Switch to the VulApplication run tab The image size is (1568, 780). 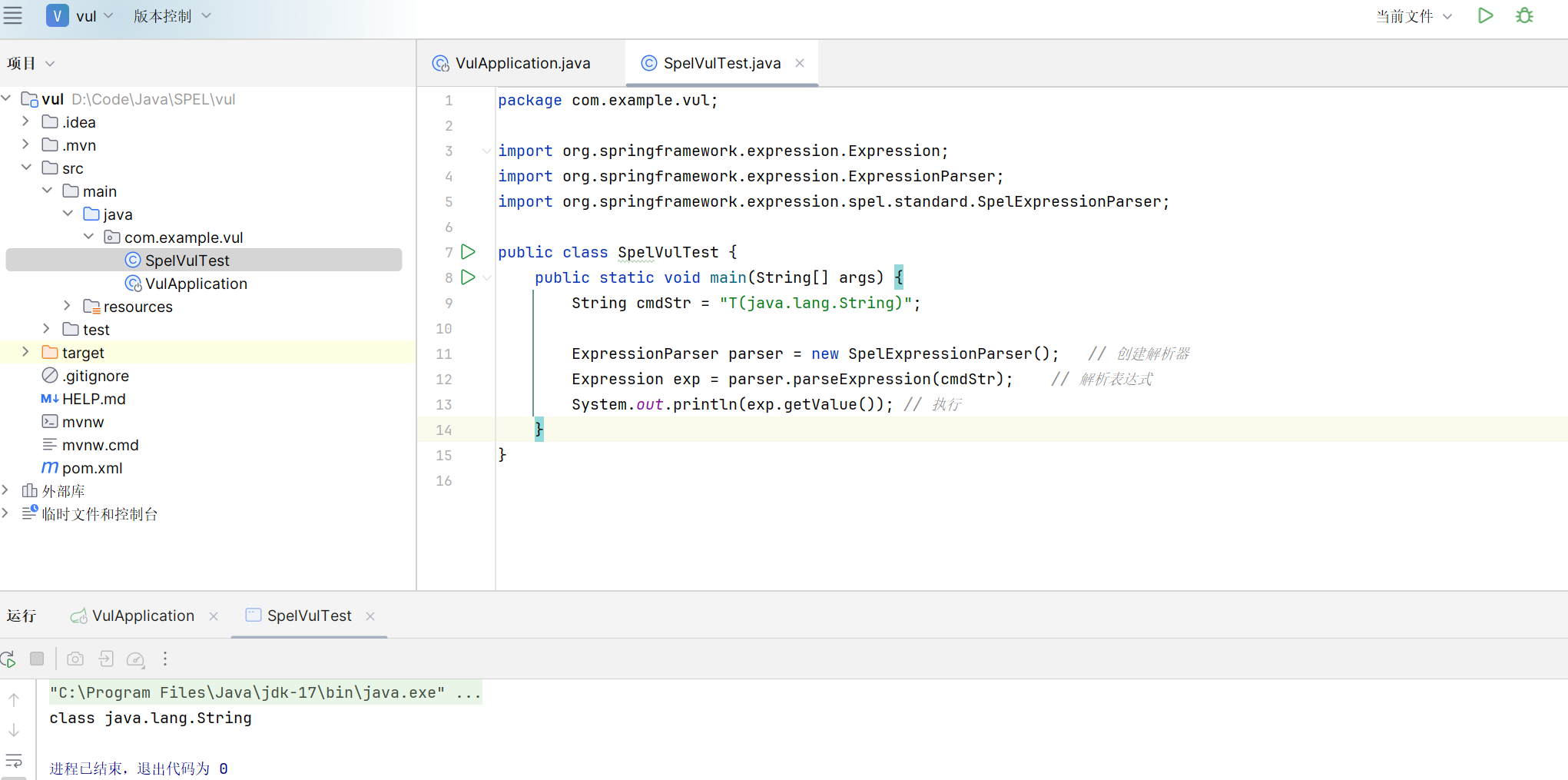click(143, 616)
